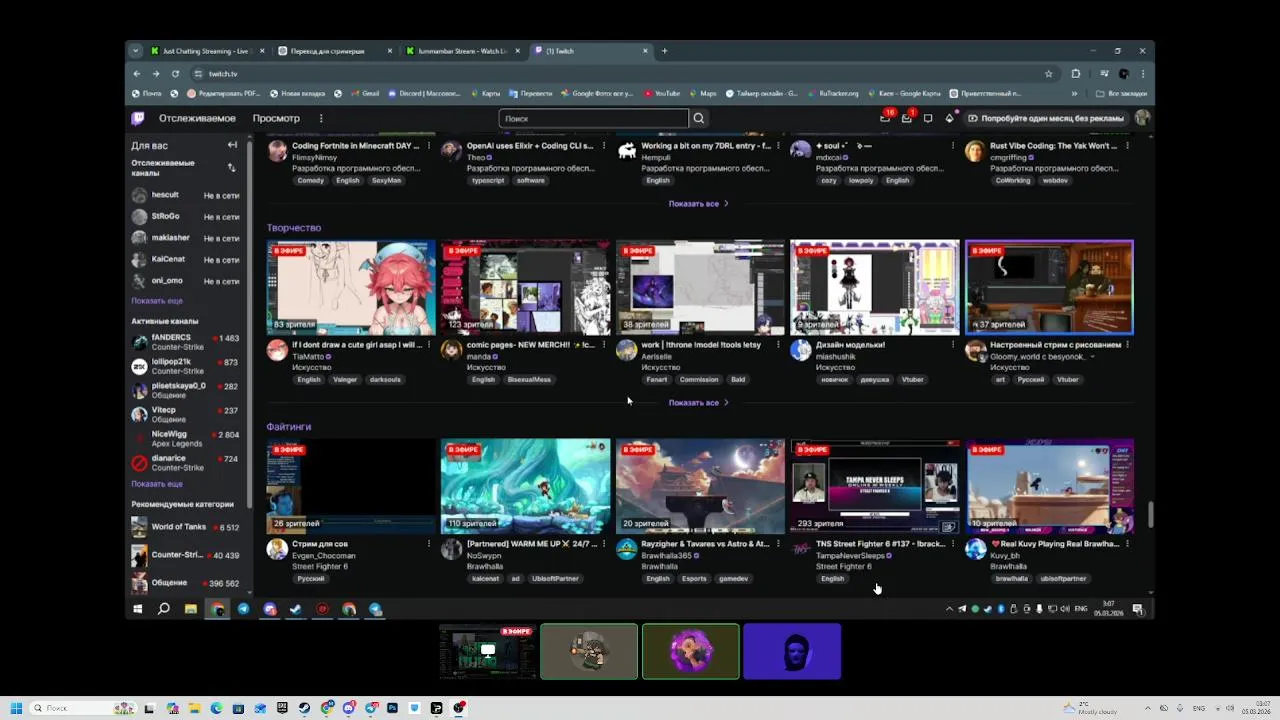The width and height of the screenshot is (1280, 720).
Task: Switch to Отслеживаемое tab
Action: pyautogui.click(x=197, y=118)
